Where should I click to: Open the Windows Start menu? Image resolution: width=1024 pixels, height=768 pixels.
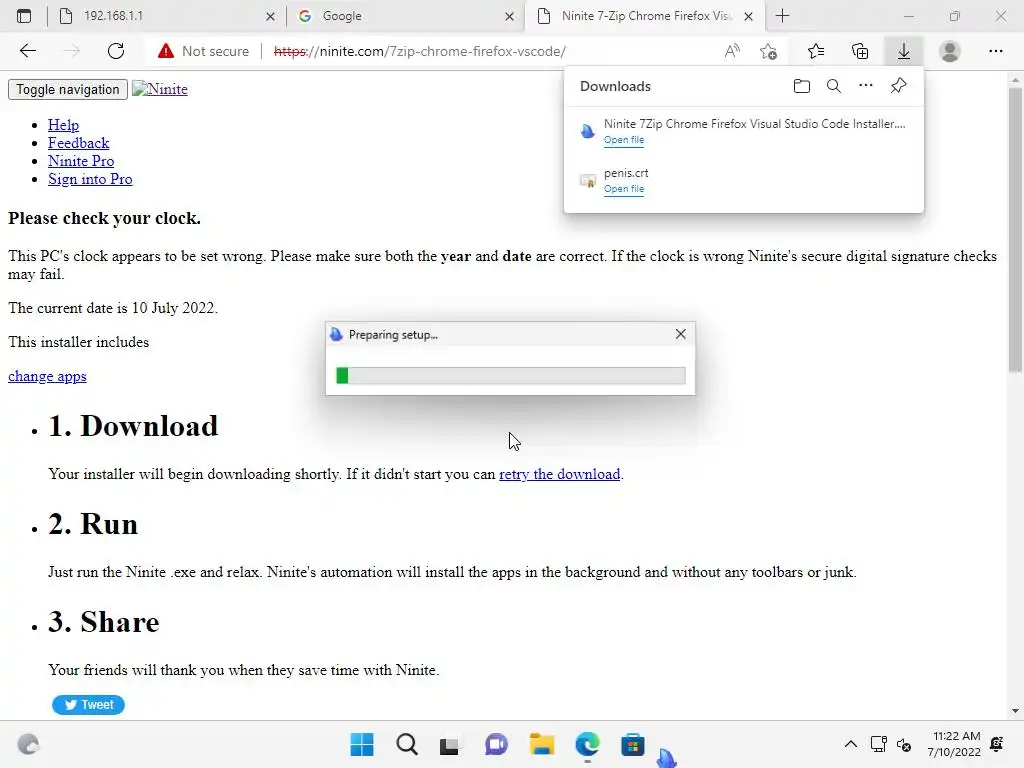[x=362, y=744]
